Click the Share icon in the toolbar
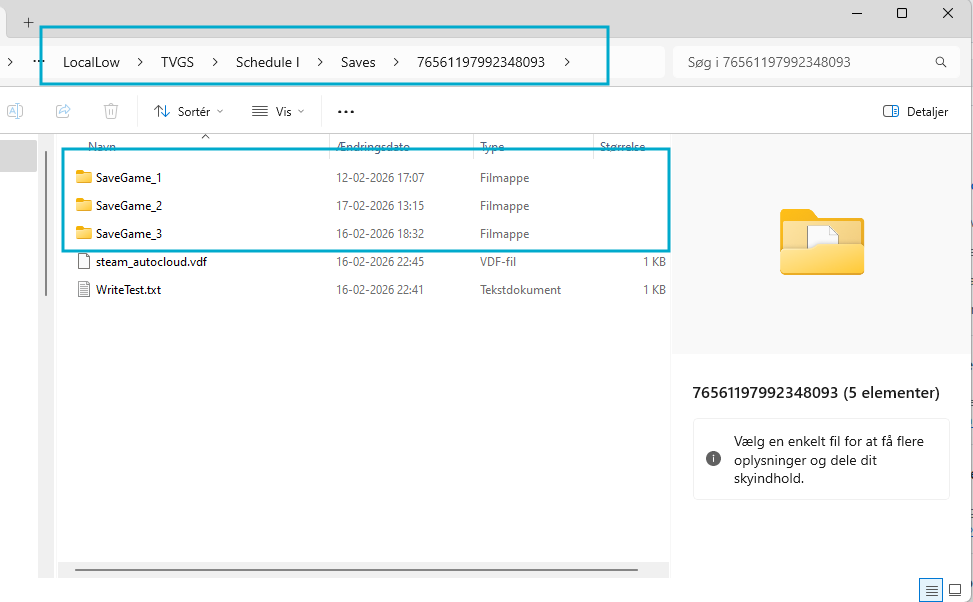This screenshot has height=602, width=973. coord(62,110)
